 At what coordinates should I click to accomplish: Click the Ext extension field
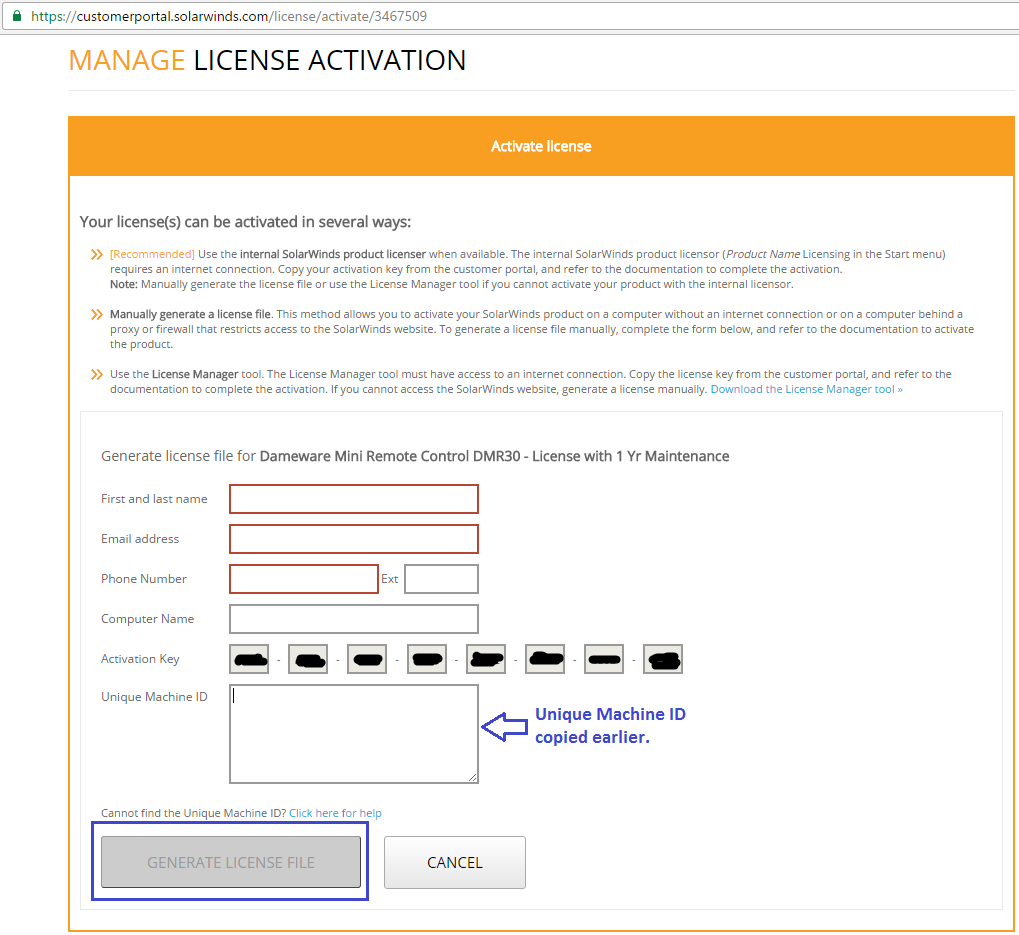click(441, 578)
